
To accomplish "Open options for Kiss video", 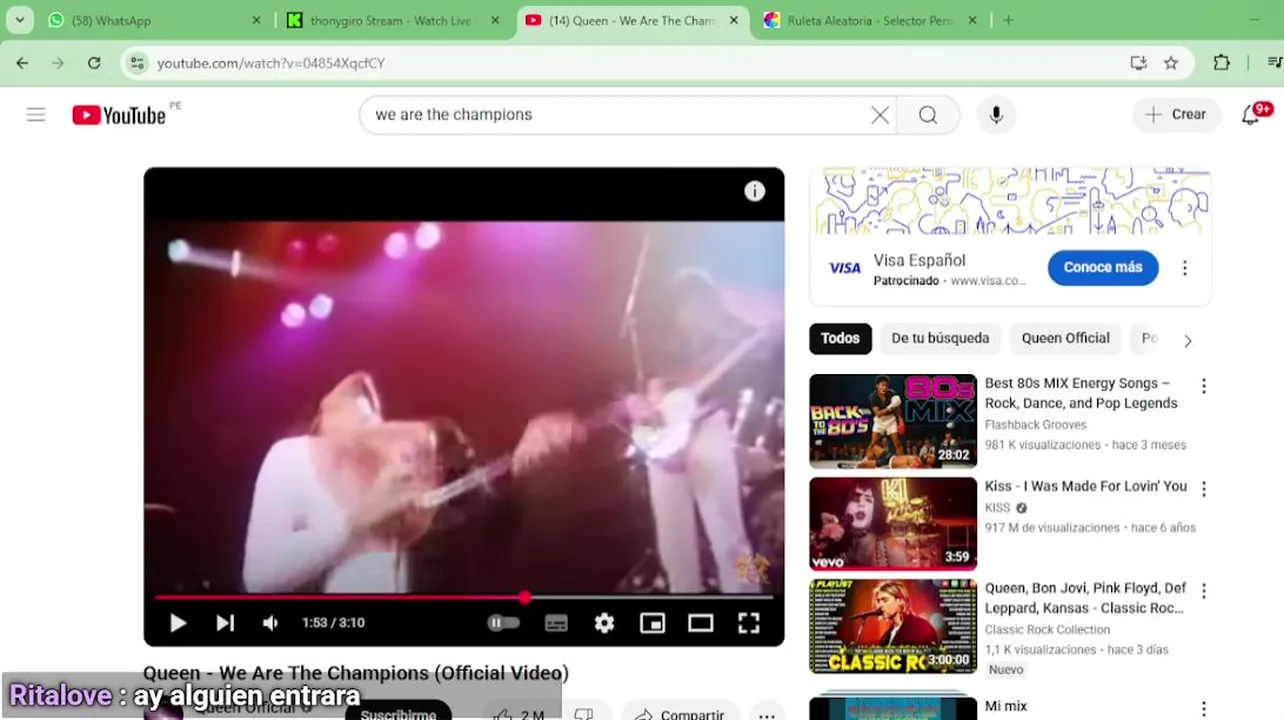I will click(1204, 489).
